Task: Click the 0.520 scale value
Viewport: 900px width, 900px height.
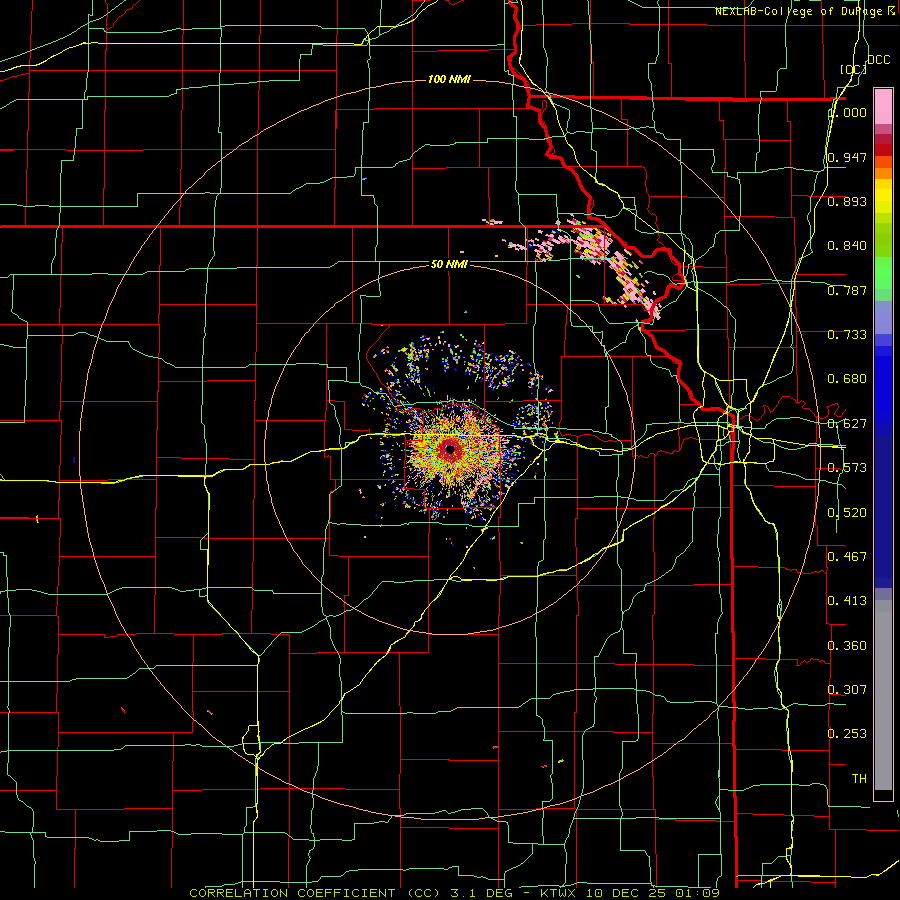Action: point(847,513)
